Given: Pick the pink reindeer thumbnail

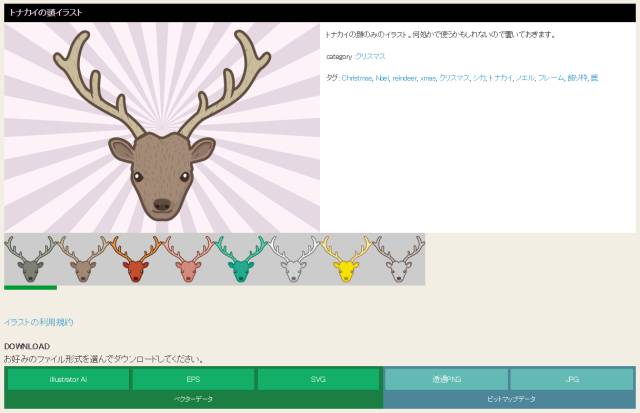Looking at the screenshot, I should pyautogui.click(x=187, y=260).
